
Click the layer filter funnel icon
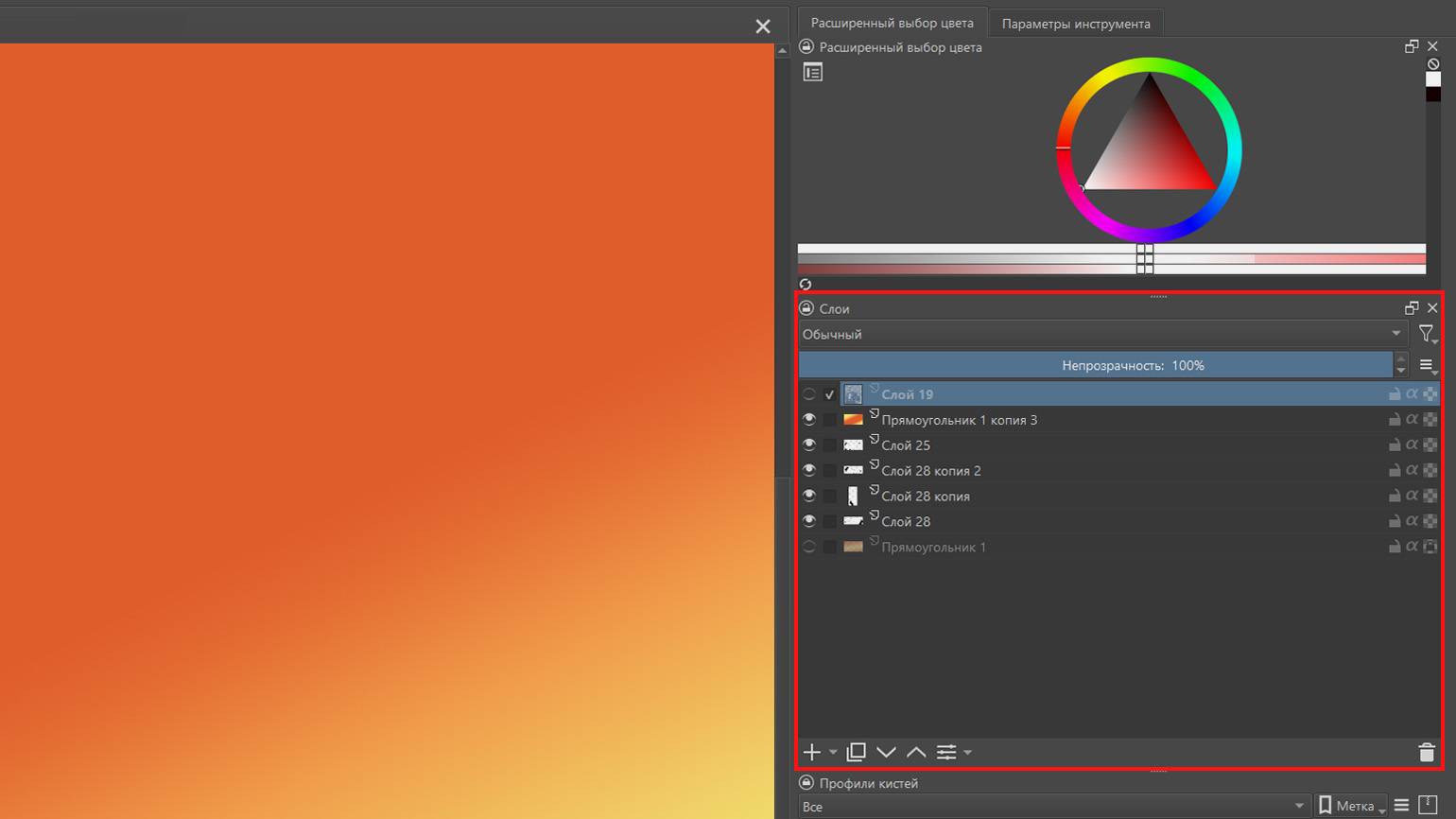coord(1426,333)
